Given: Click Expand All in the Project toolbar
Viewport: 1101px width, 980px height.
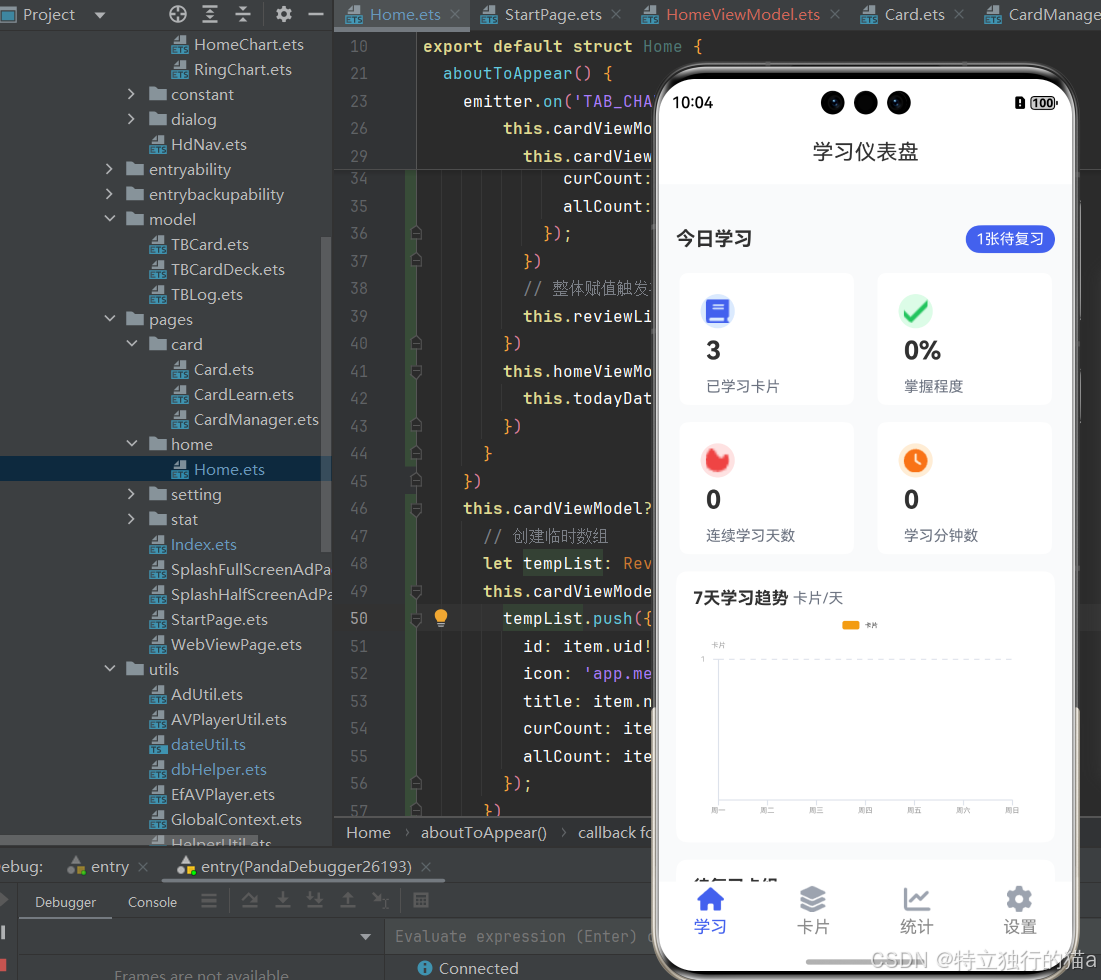Looking at the screenshot, I should (210, 14).
